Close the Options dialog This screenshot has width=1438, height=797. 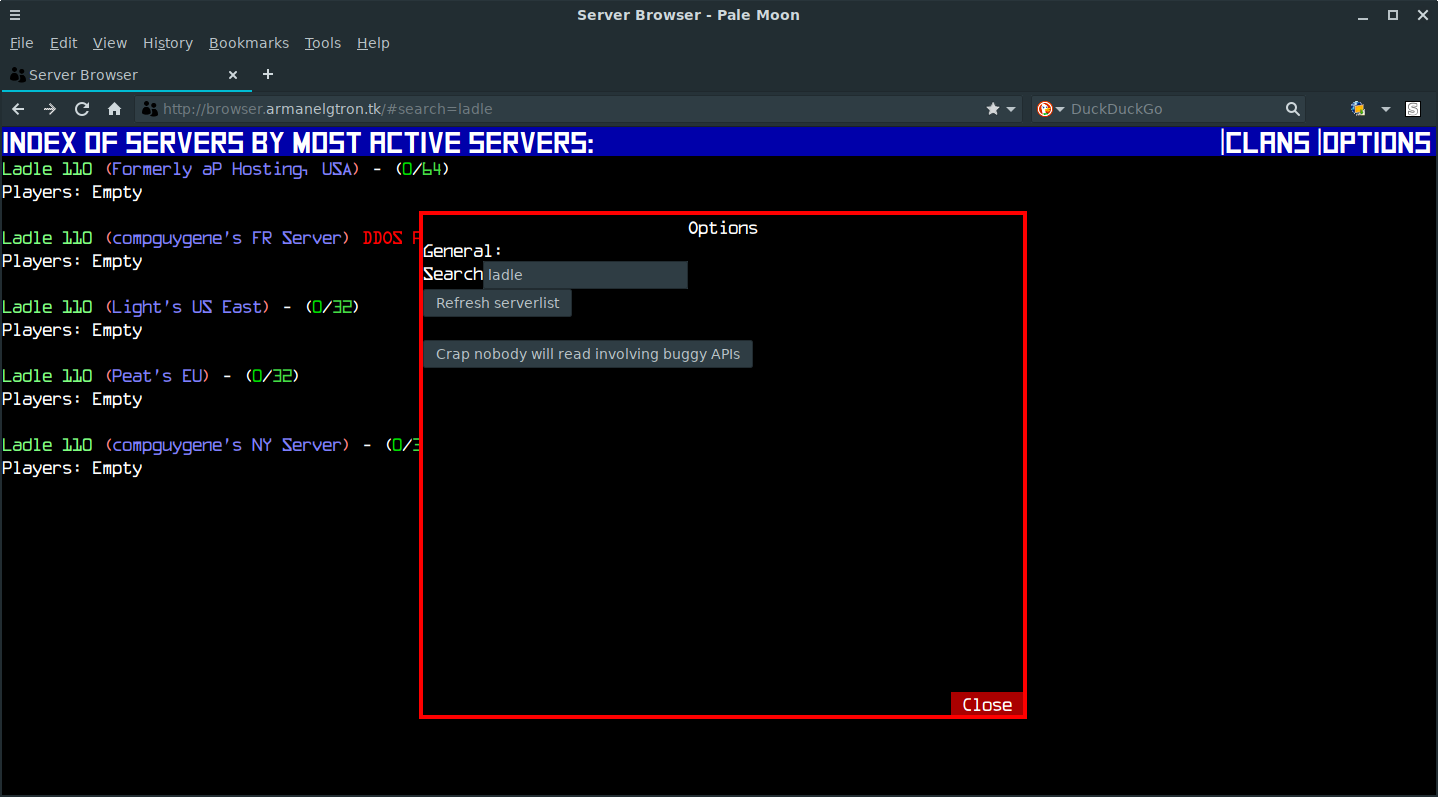(x=986, y=705)
